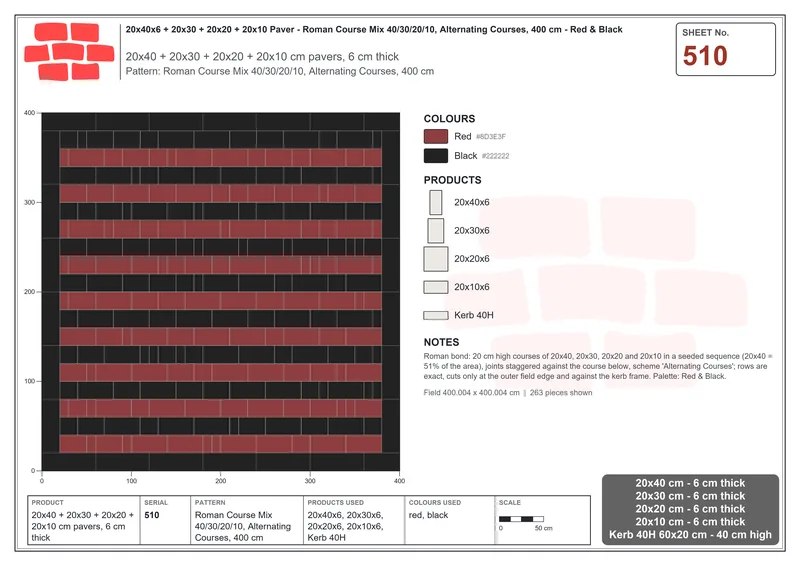Click the '20x10x6' product label
This screenshot has height=566, width=800.
click(x=471, y=287)
